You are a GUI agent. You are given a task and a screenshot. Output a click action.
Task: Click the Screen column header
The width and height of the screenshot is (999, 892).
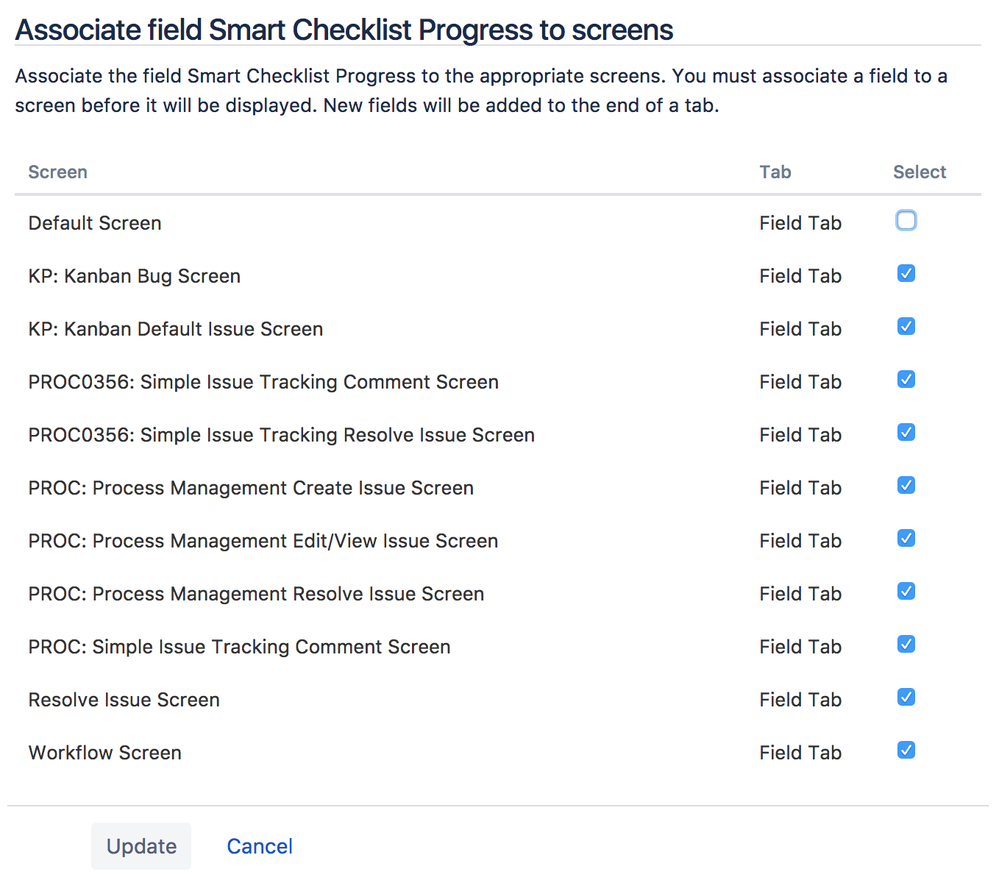[58, 172]
